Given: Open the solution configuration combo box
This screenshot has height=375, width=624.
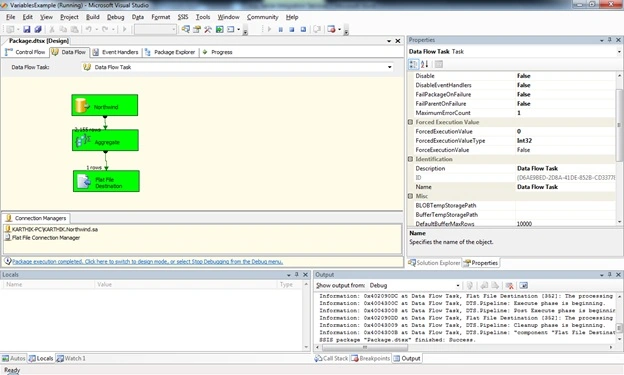Looking at the screenshot, I should tap(155, 29).
